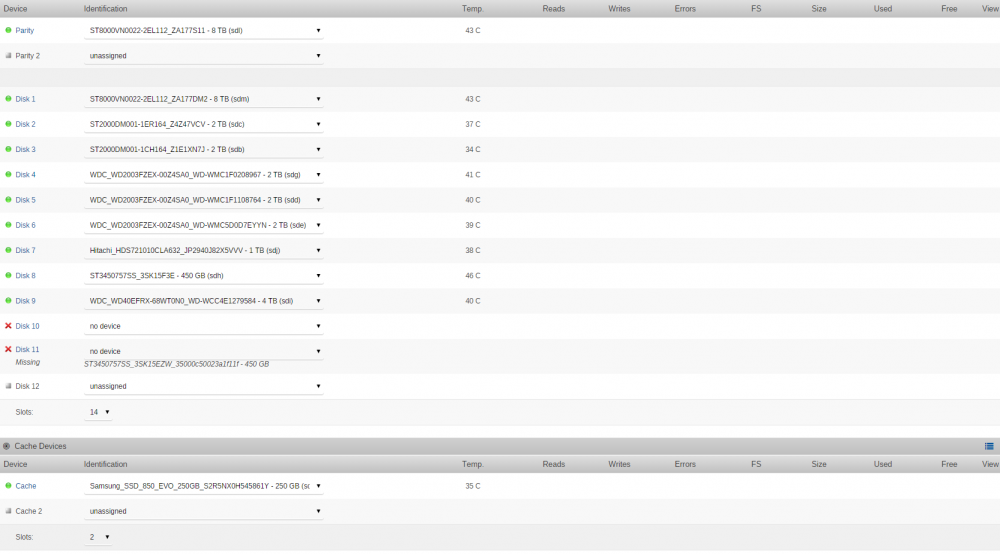The width and height of the screenshot is (1000, 554).
Task: Click the green status icon for Disk 9
Action: tap(8, 300)
